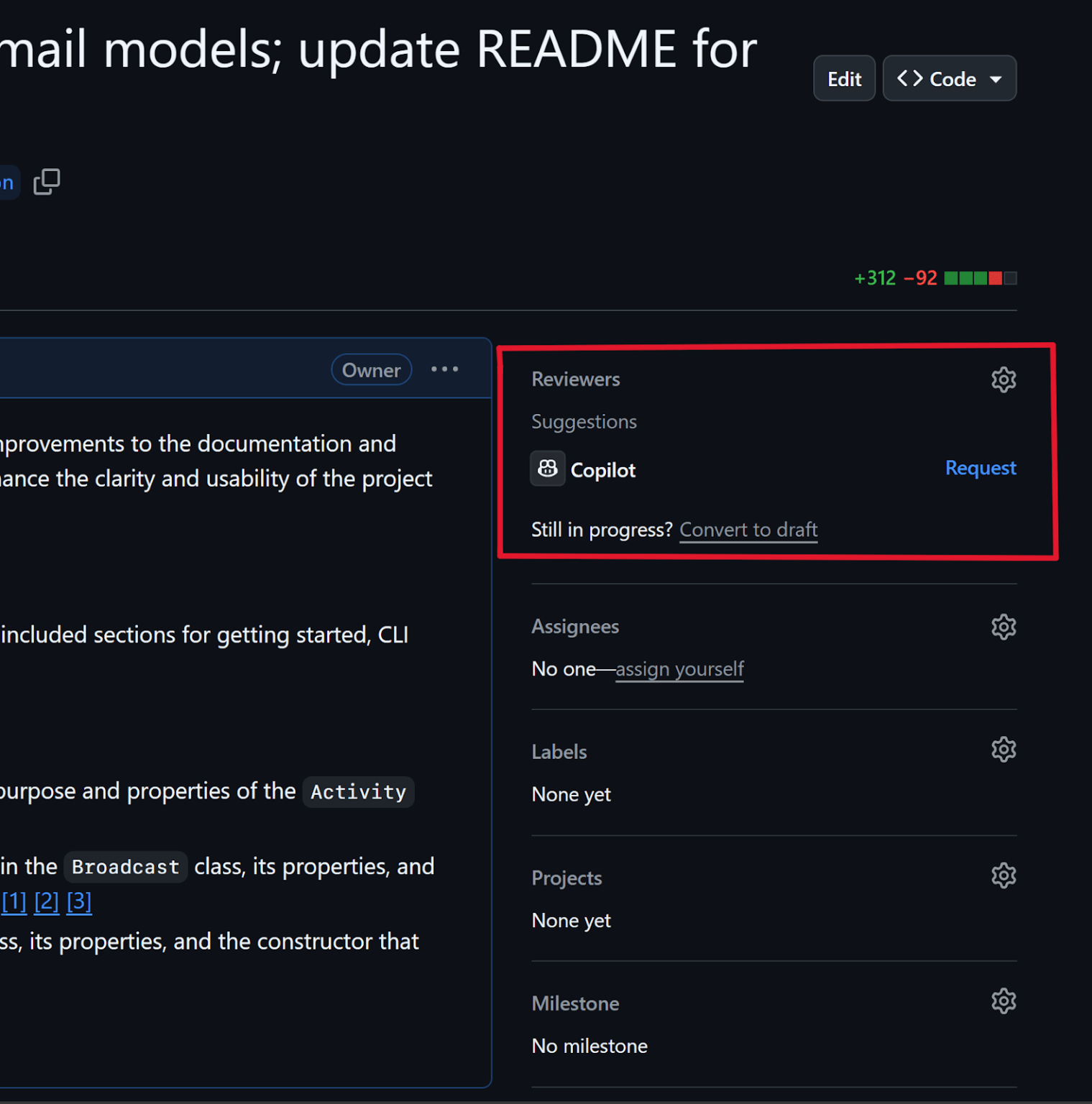
Task: Open citation link [1]
Action: pyautogui.click(x=13, y=901)
